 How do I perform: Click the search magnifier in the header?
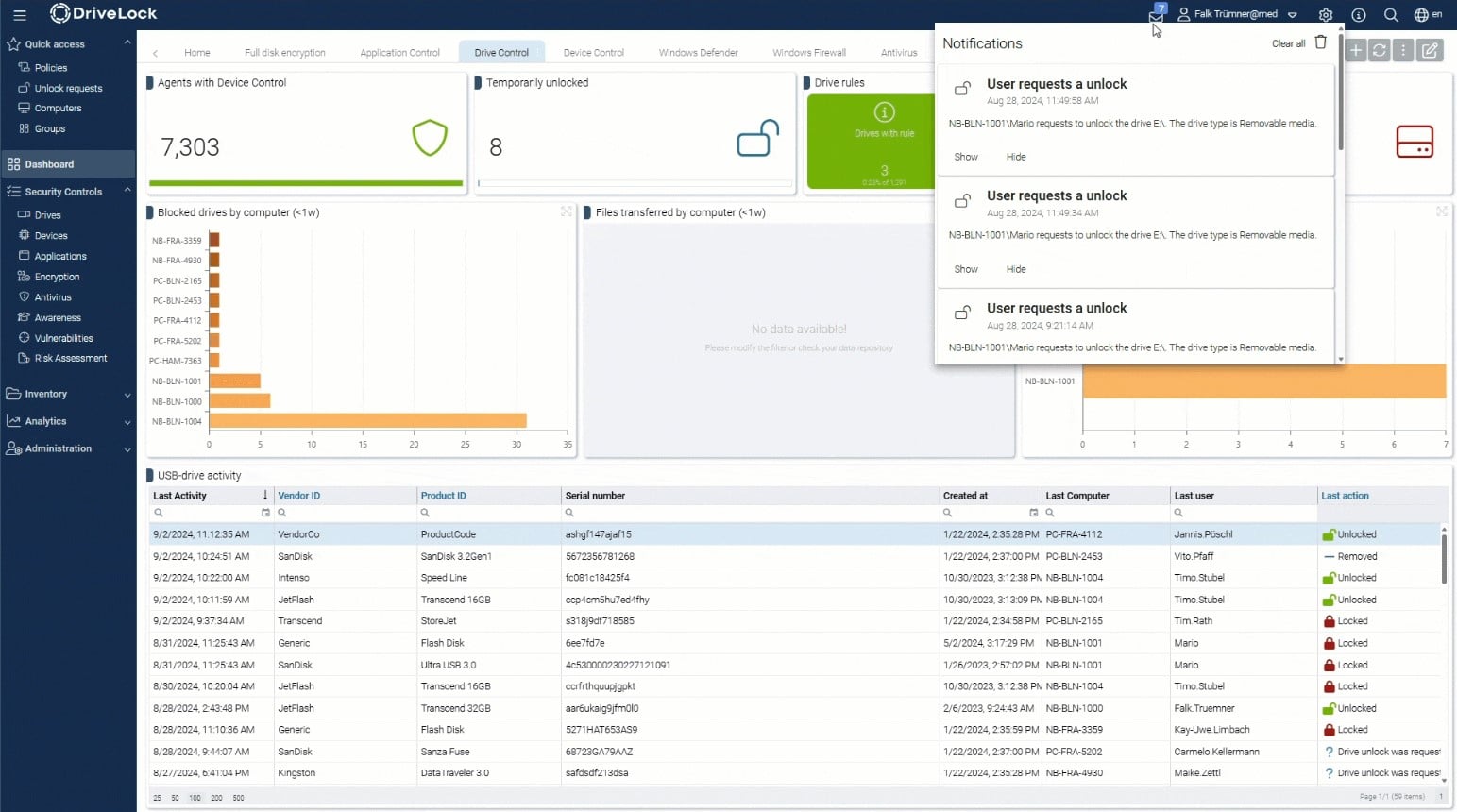click(1391, 15)
